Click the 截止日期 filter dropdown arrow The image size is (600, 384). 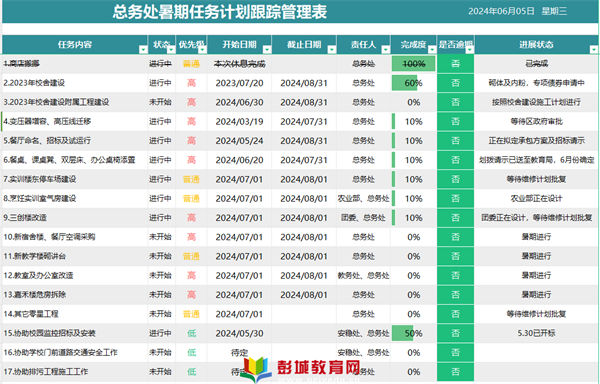[x=332, y=49]
